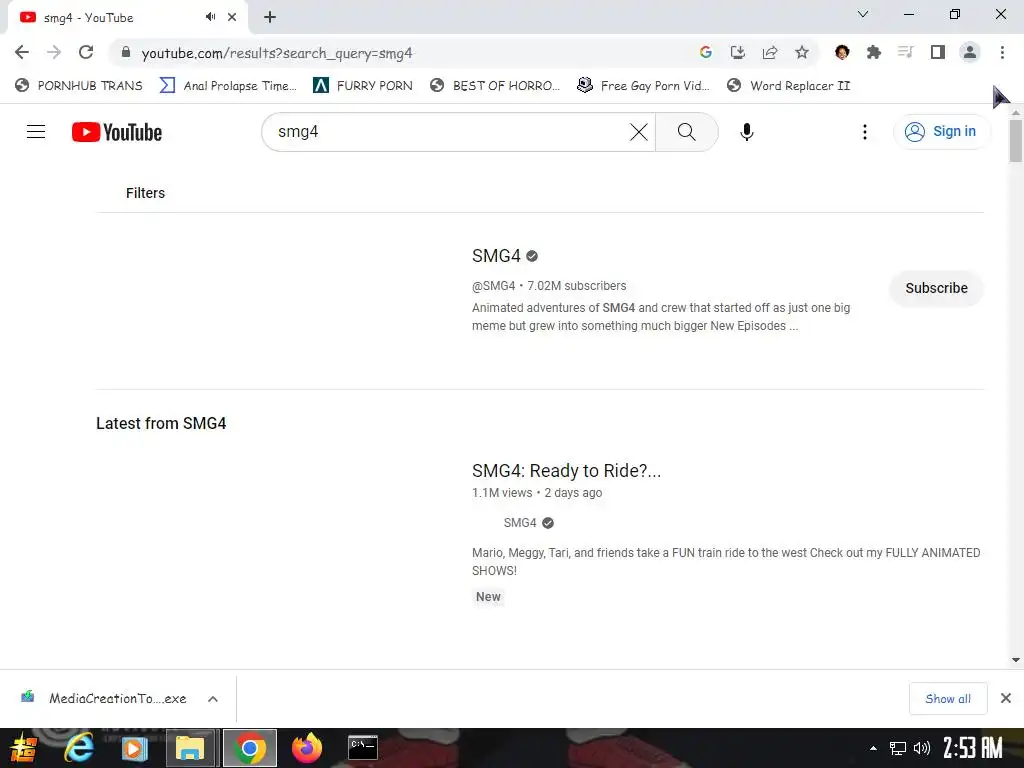Open the browser side panel
The height and width of the screenshot is (768, 1024).
tap(938, 52)
